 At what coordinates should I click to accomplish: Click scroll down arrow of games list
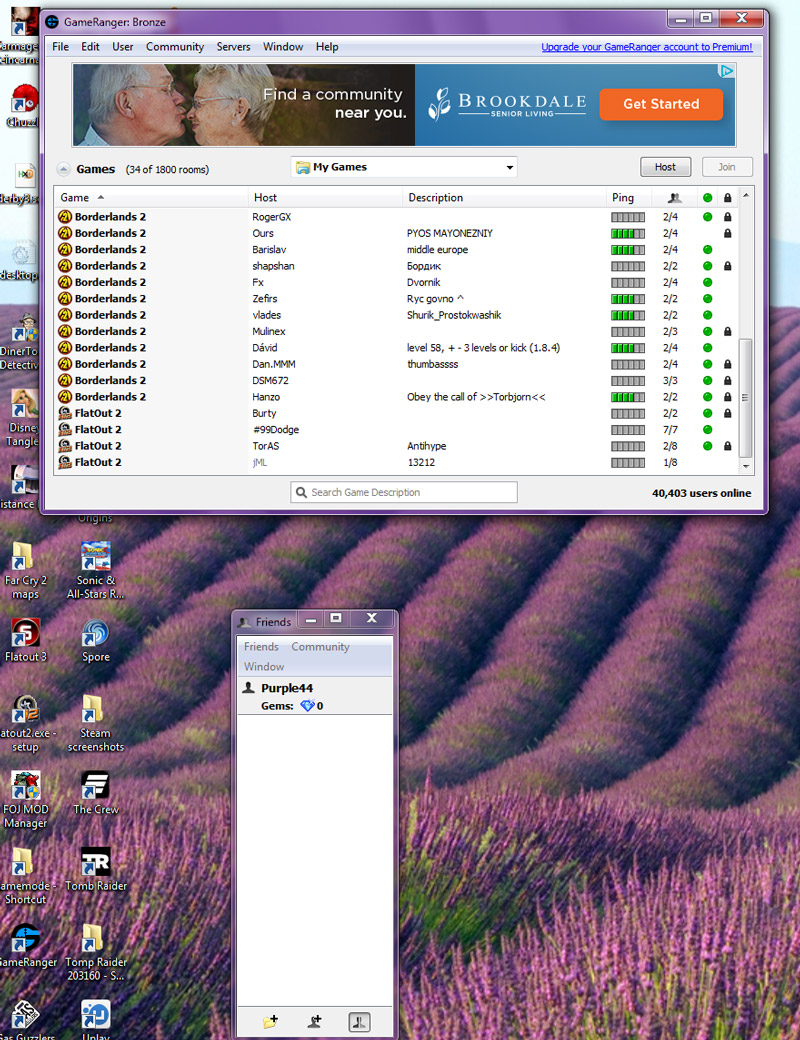point(746,466)
